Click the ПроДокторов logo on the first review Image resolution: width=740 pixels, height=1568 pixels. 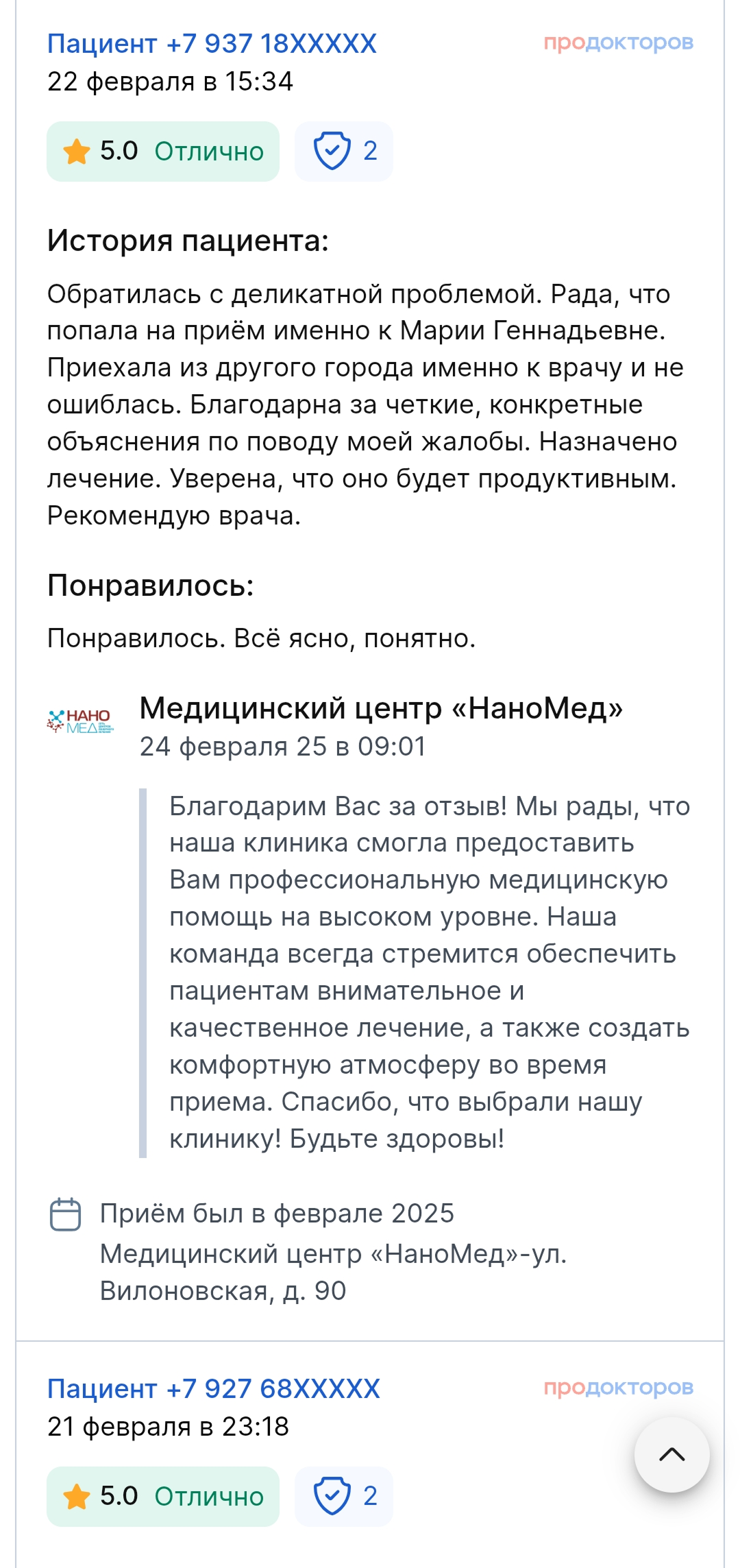click(x=618, y=43)
